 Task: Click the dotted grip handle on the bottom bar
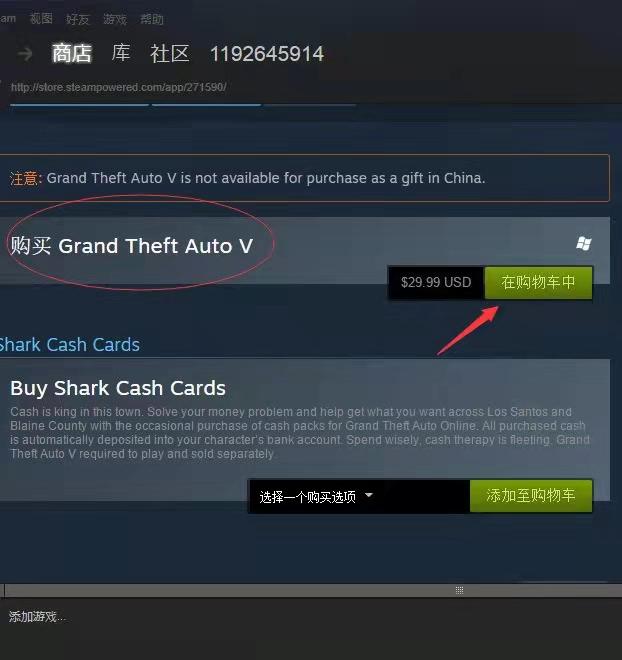(460, 590)
